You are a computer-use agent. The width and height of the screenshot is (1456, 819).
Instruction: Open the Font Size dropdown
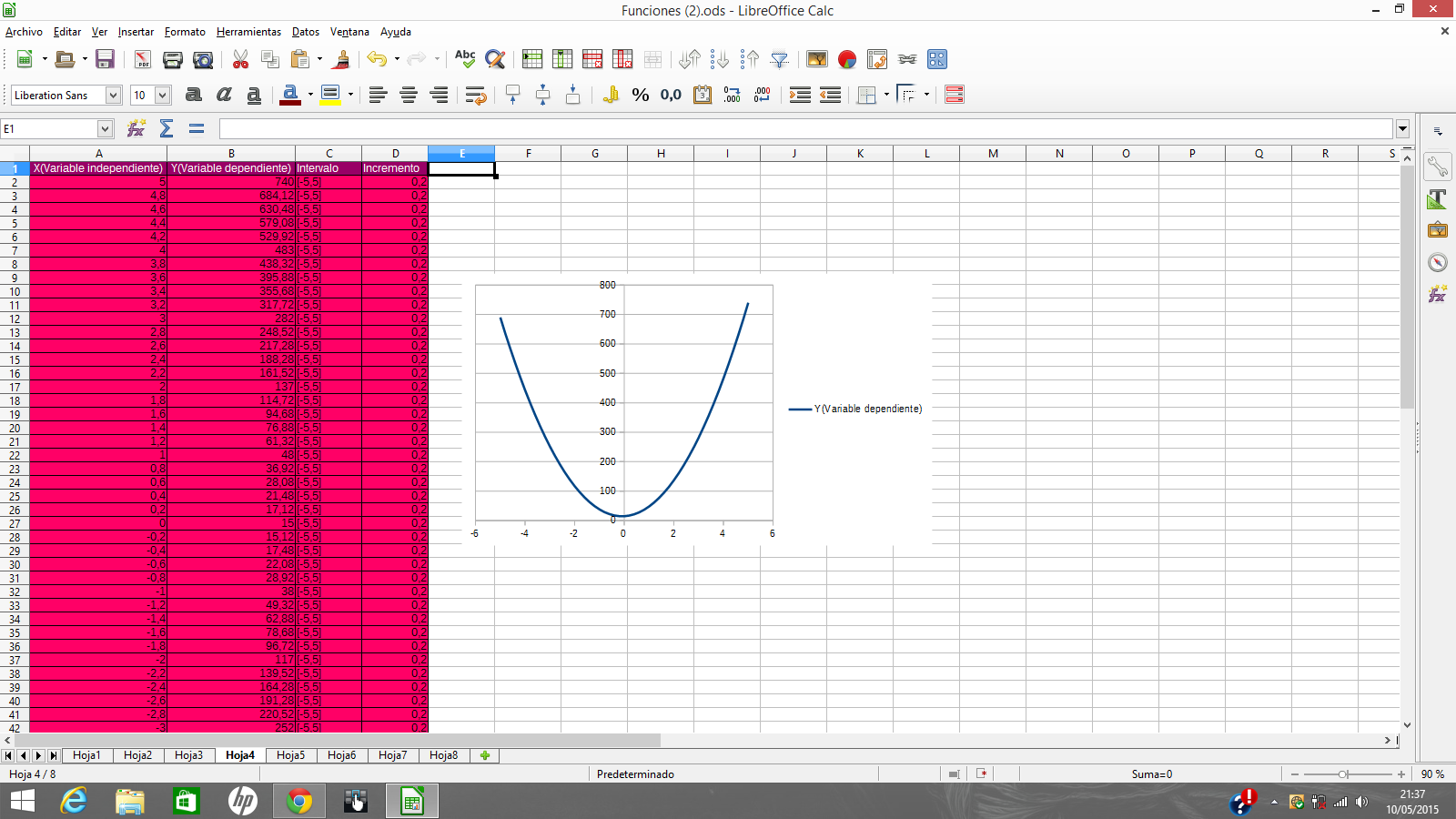click(162, 95)
